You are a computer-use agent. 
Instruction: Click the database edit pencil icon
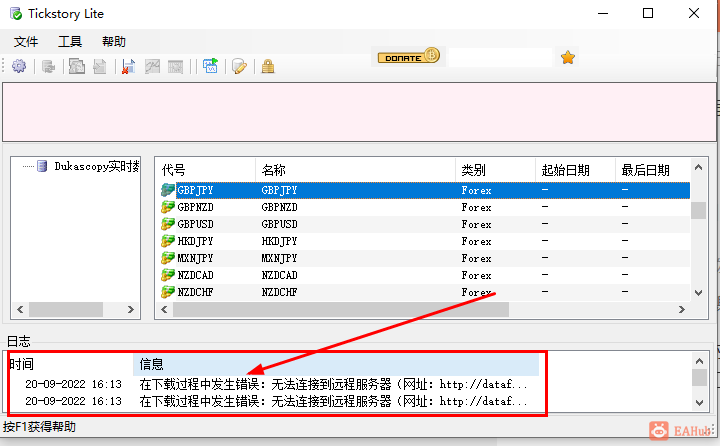point(239,67)
